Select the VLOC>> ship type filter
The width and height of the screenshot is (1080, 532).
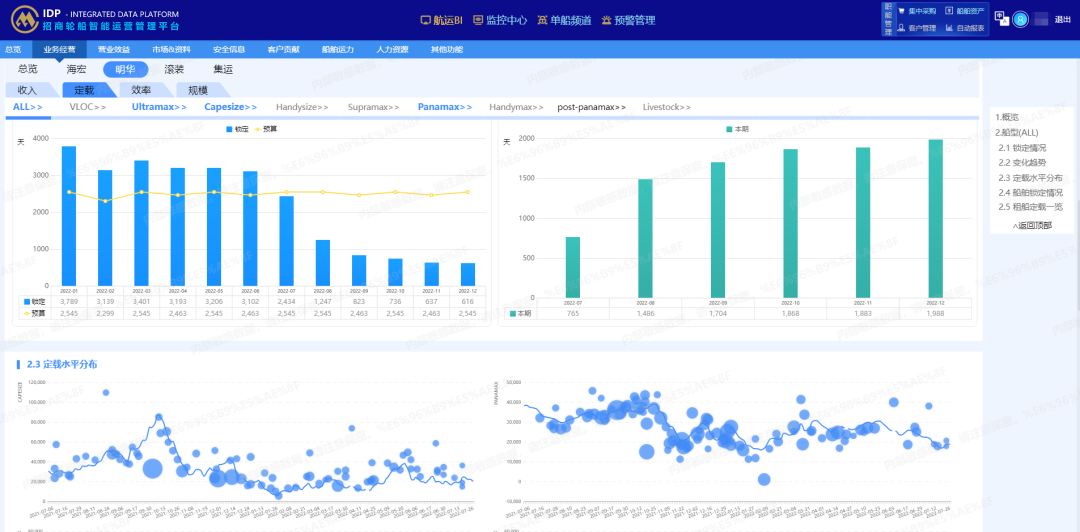[87, 107]
